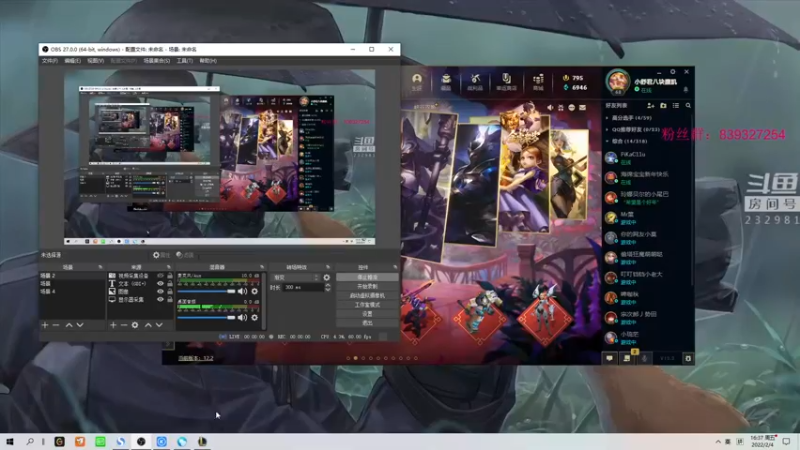
Task: Remove selected scene with minus icon
Action: coord(56,325)
